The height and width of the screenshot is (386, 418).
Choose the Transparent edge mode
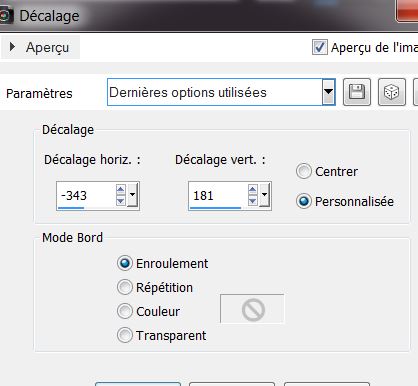(x=125, y=335)
